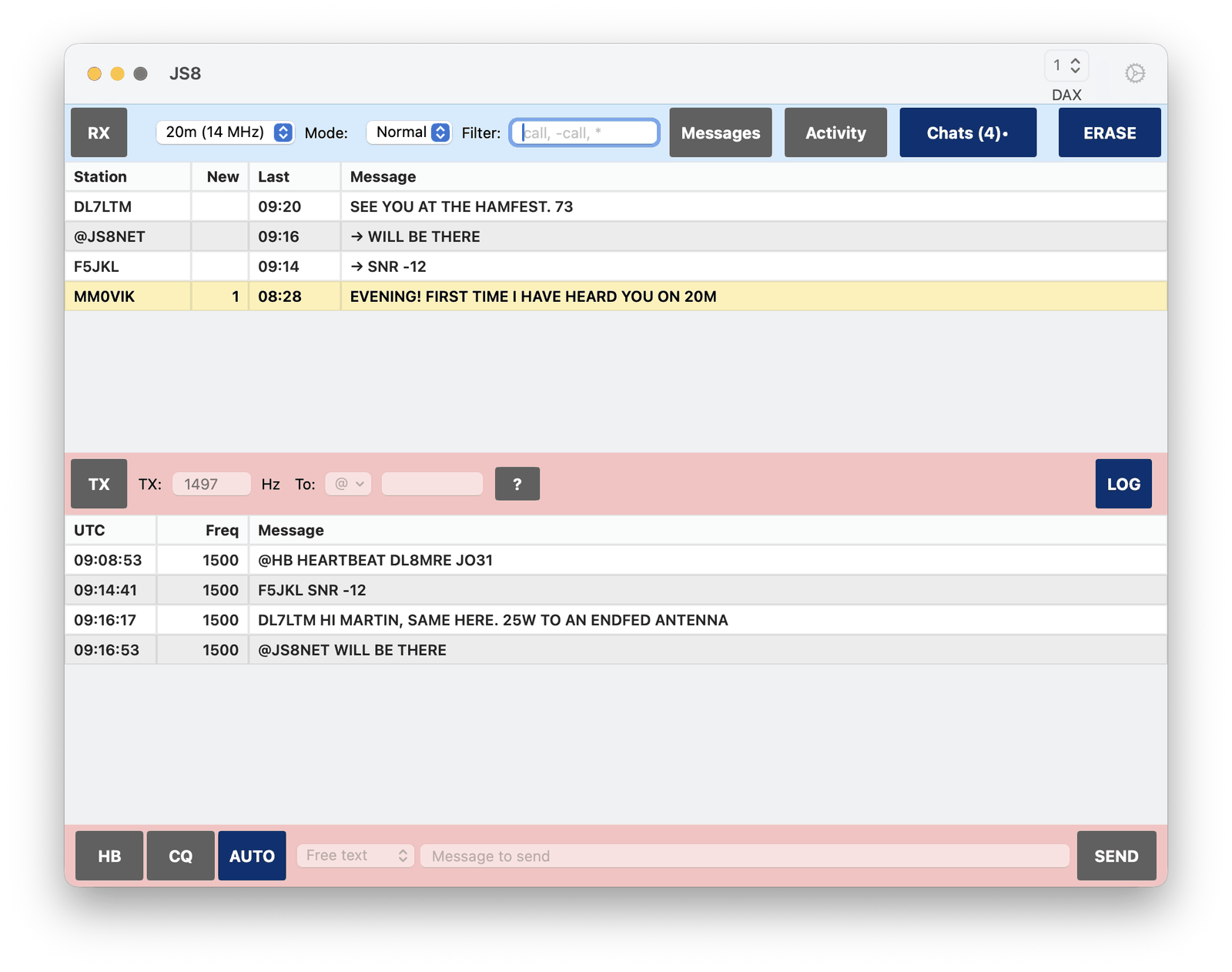Click the CQ button
Screen dimensions: 1232x972
click(180, 856)
